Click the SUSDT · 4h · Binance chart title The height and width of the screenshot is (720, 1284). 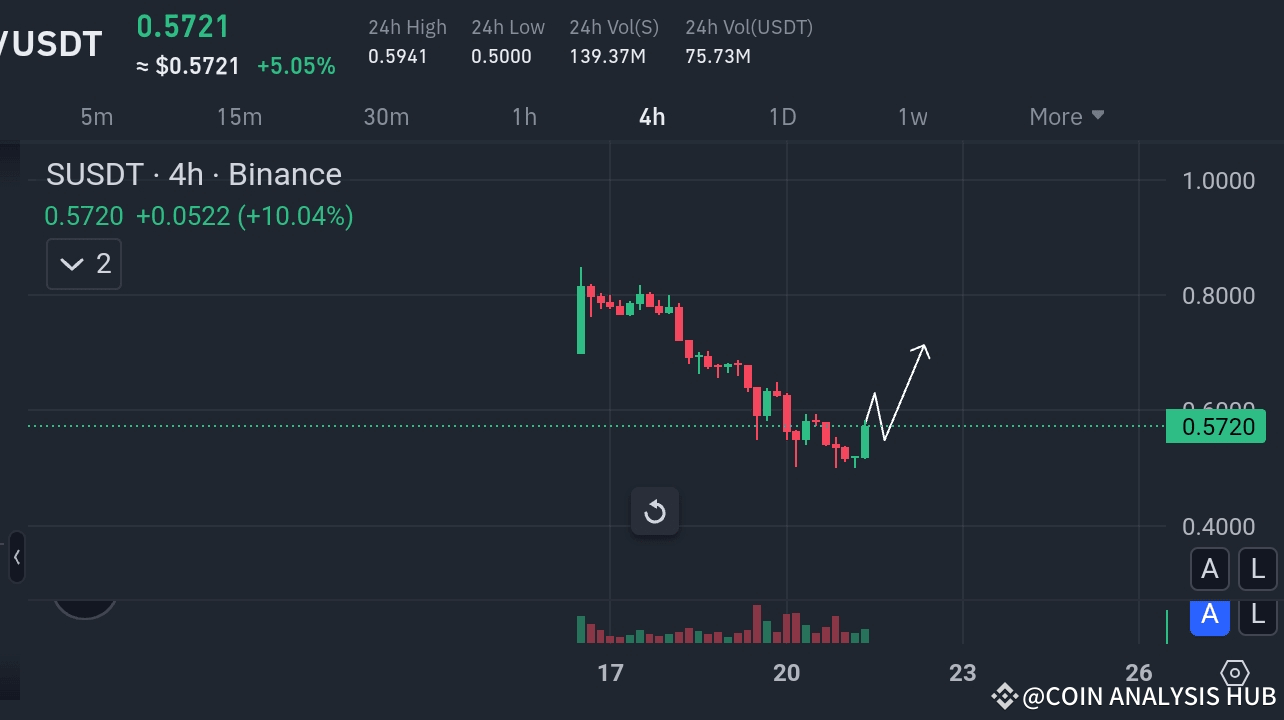coord(194,174)
